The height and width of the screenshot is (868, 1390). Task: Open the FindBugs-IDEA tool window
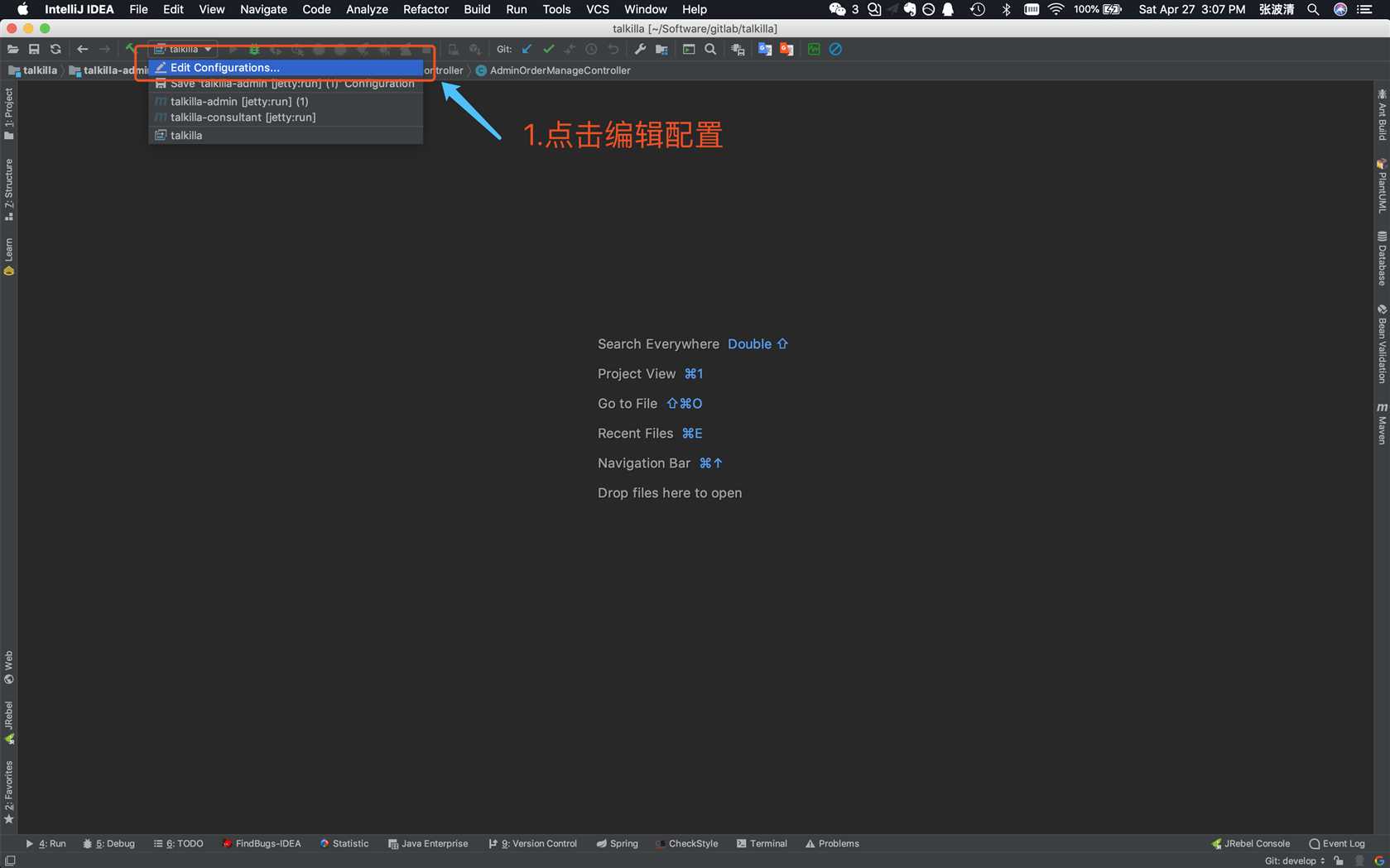tap(262, 844)
